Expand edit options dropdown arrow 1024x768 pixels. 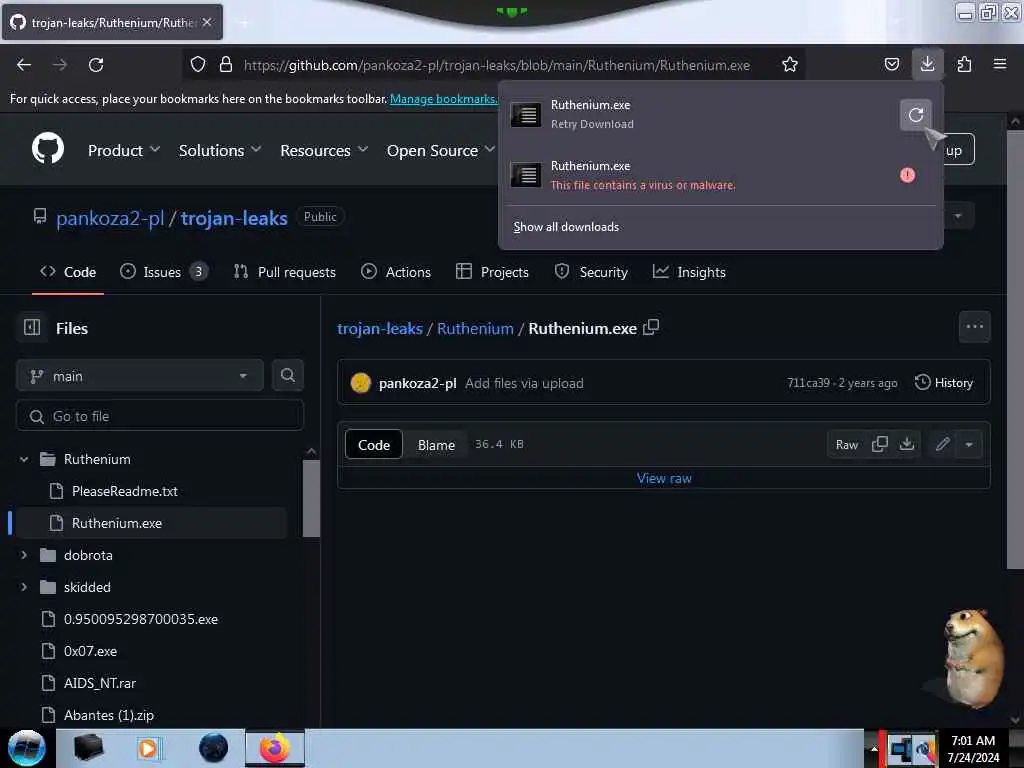[x=969, y=444]
